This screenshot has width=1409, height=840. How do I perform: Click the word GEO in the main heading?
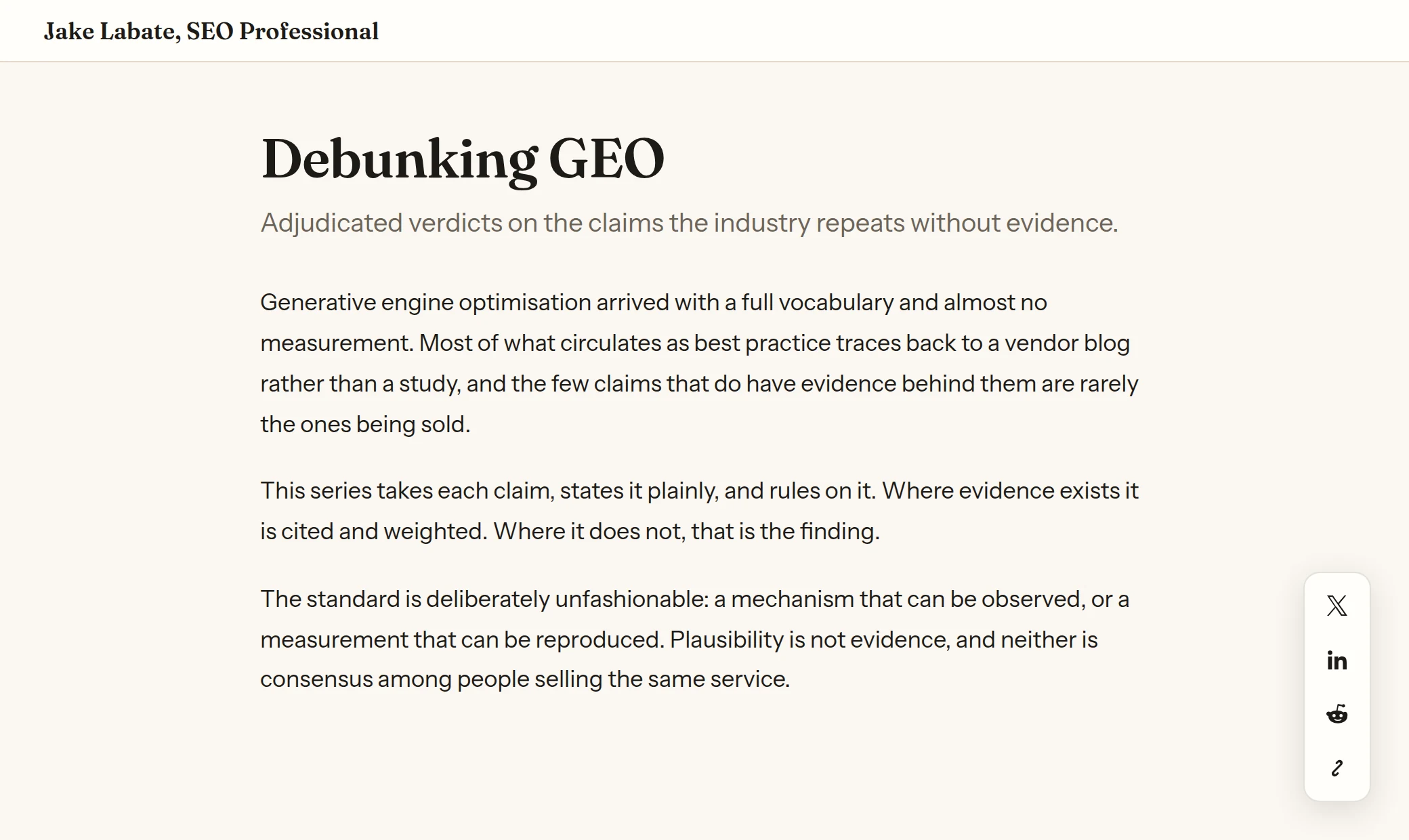606,159
